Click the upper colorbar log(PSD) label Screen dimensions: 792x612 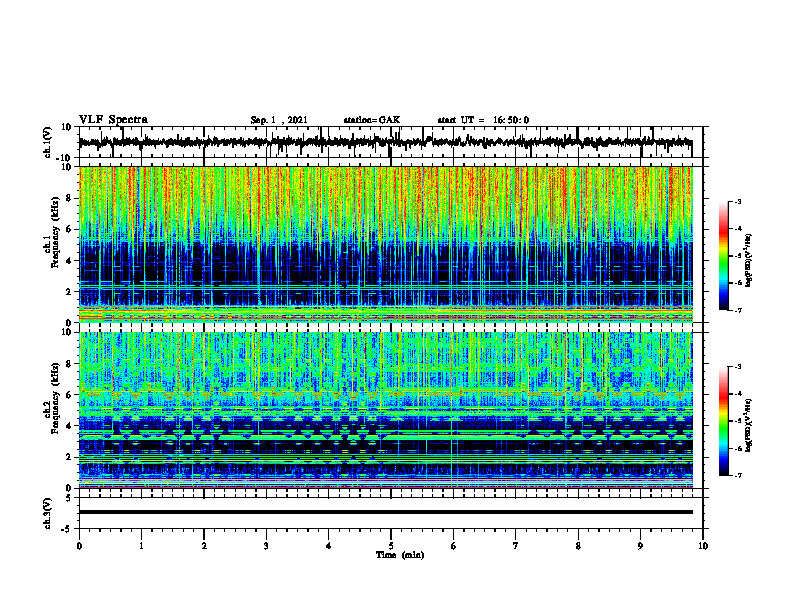749,261
